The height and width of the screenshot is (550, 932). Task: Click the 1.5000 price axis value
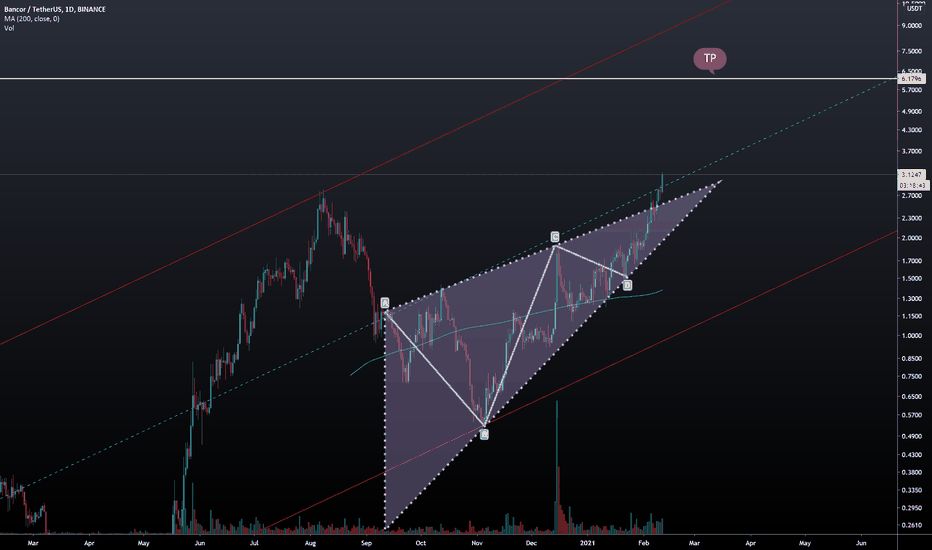tap(911, 278)
